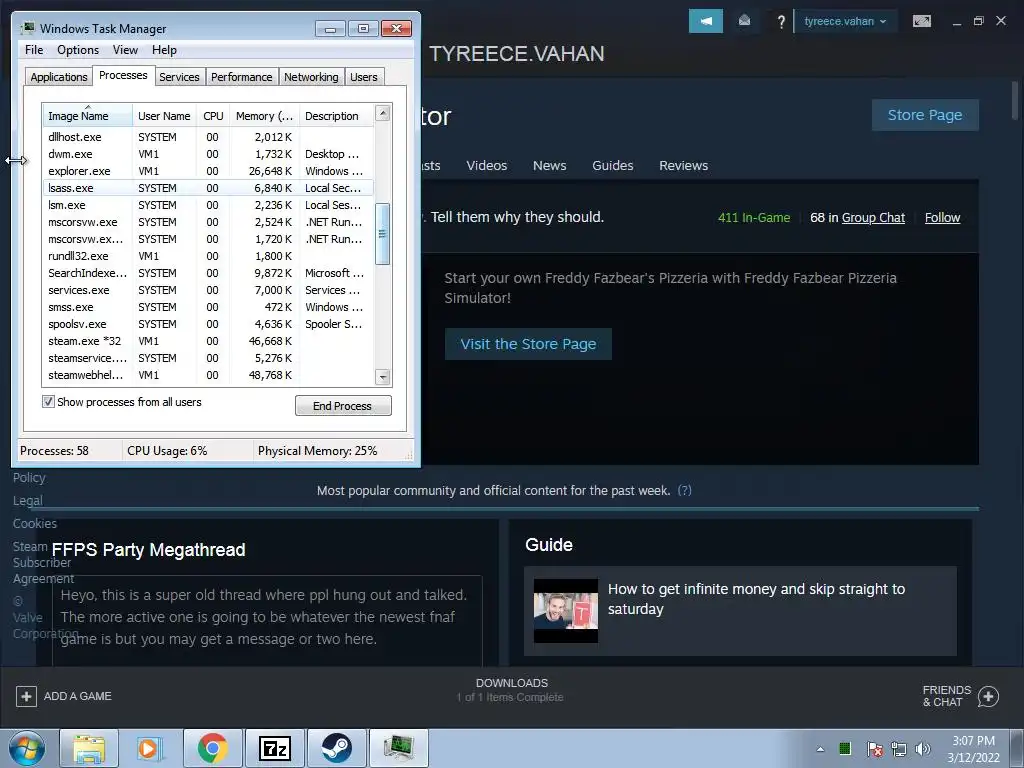Open the FFPS Party Megathread post

point(148,550)
